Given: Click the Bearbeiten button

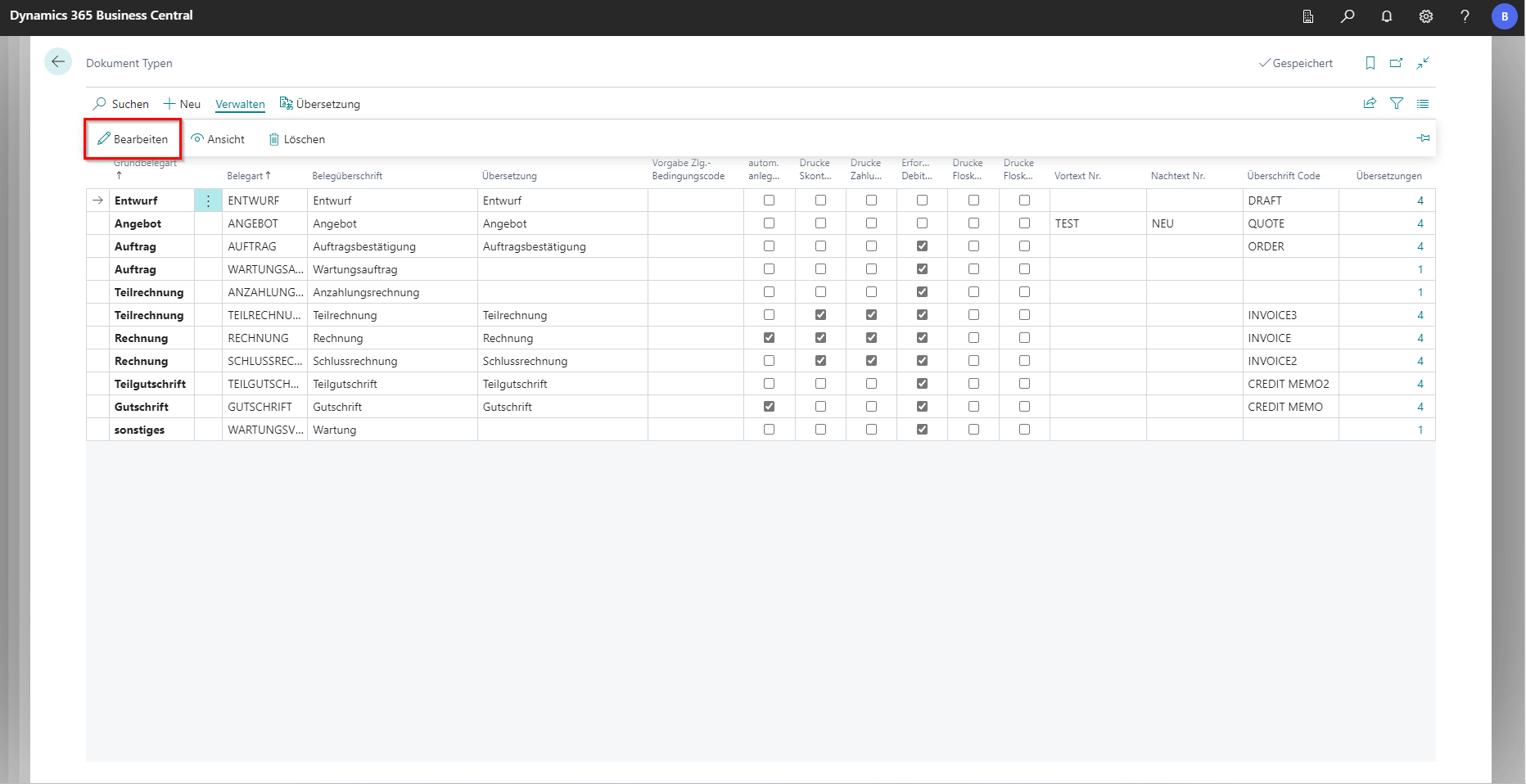Looking at the screenshot, I should [133, 139].
